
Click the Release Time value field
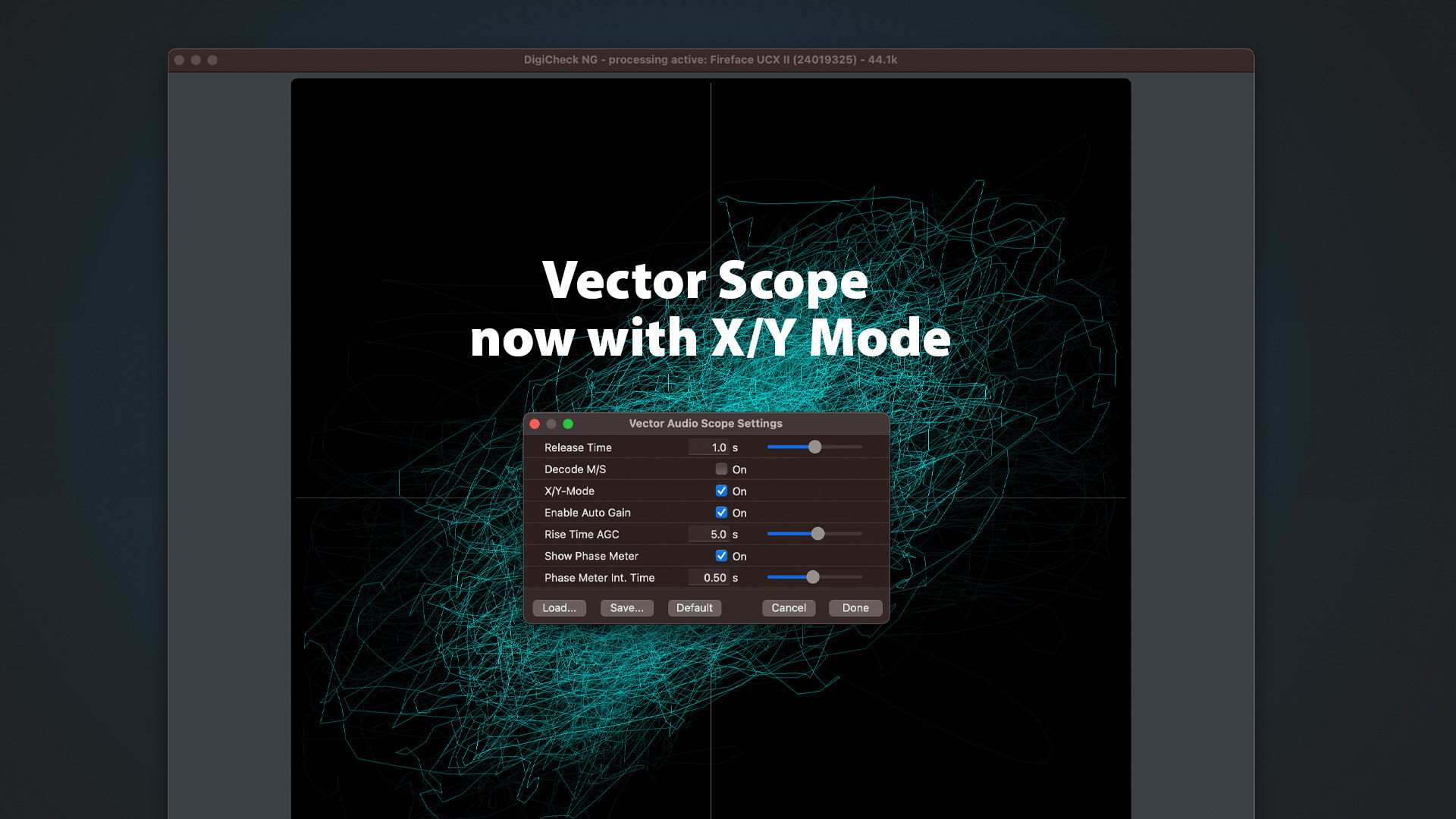coord(708,447)
